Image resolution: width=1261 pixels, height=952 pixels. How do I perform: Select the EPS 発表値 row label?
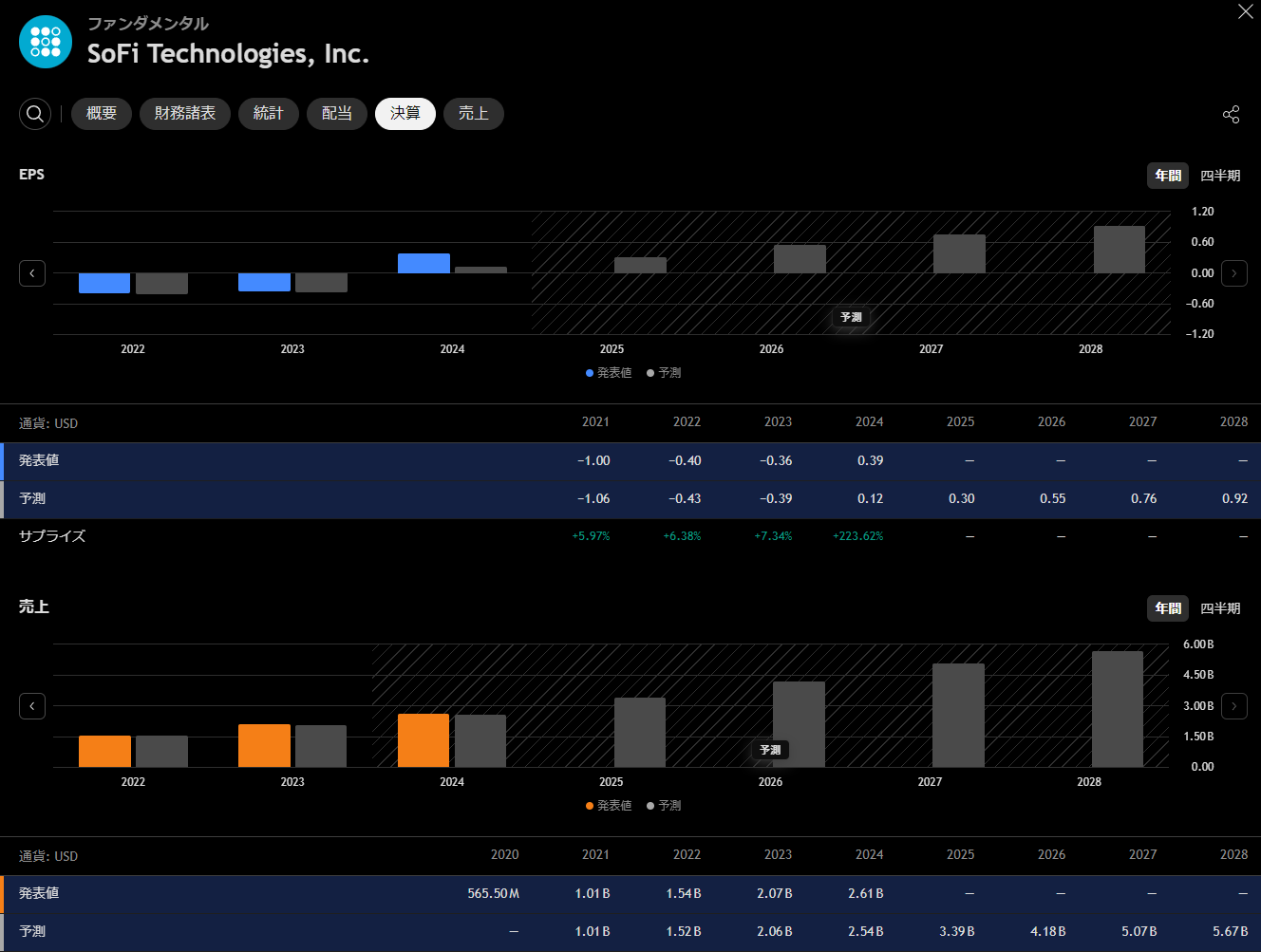[39, 460]
